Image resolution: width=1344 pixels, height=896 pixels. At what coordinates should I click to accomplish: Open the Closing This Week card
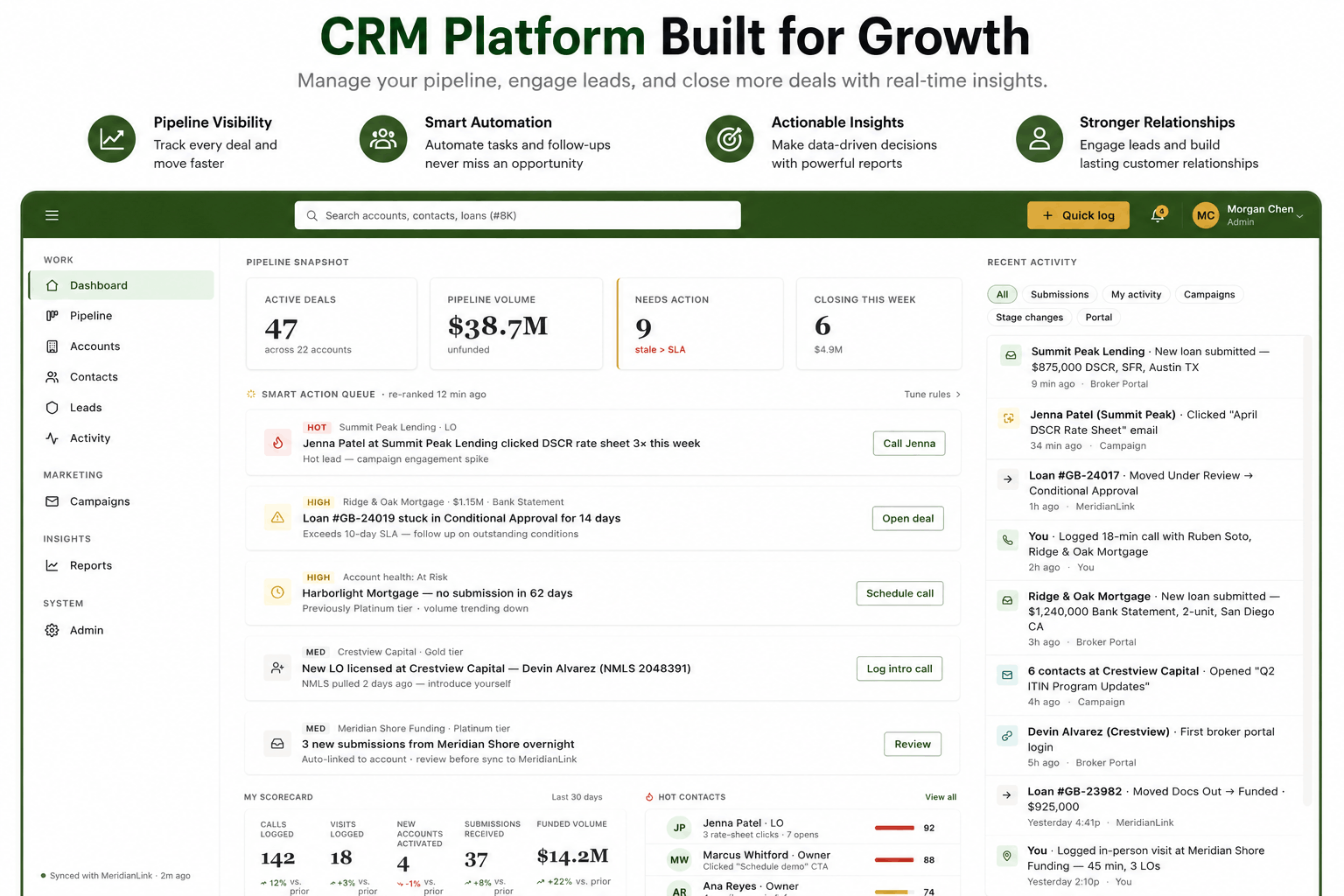click(878, 324)
